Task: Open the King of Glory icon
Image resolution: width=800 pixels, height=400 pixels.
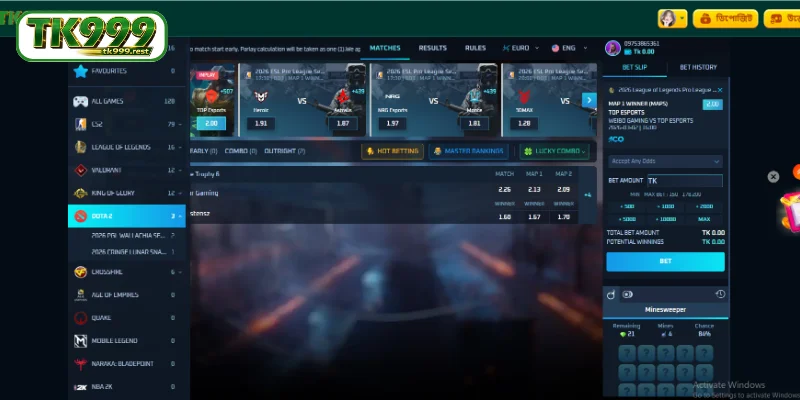Action: (80, 193)
